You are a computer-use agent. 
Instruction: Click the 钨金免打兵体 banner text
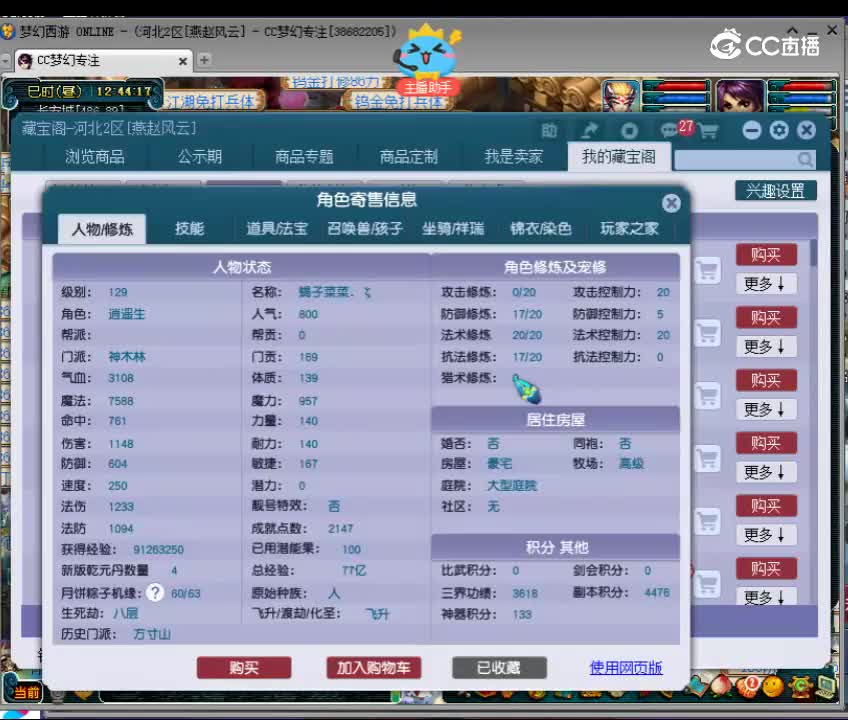[398, 102]
